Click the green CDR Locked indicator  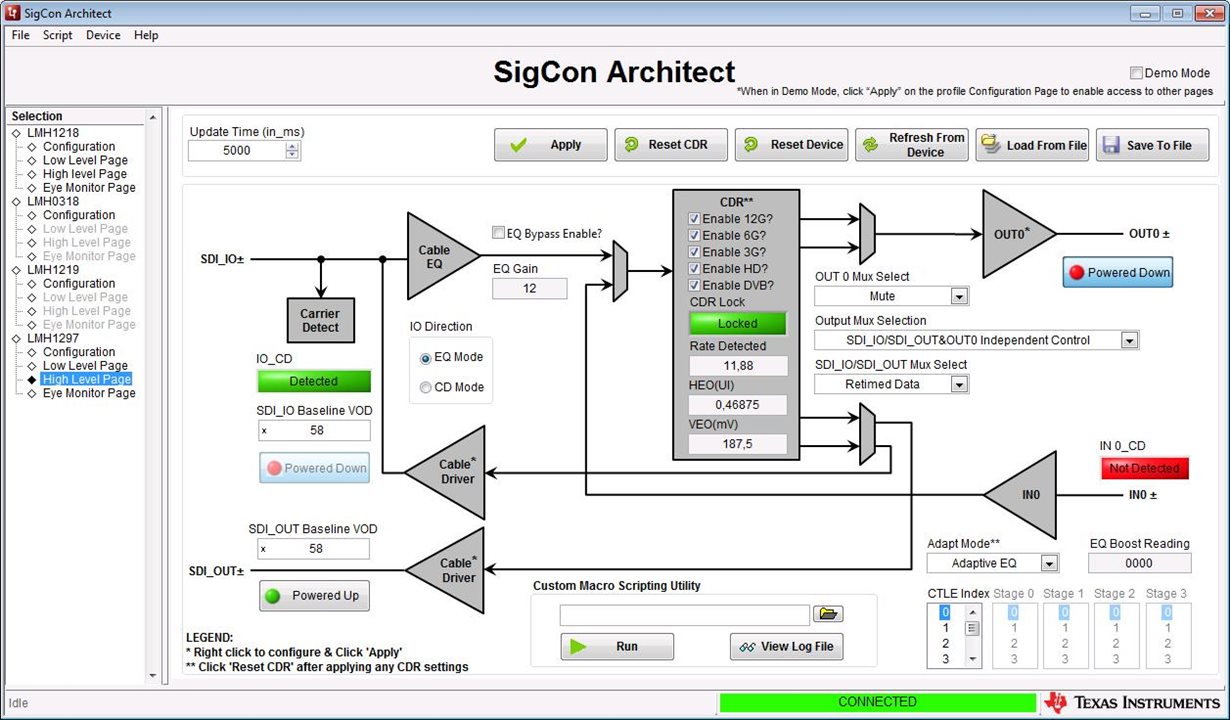coord(738,324)
